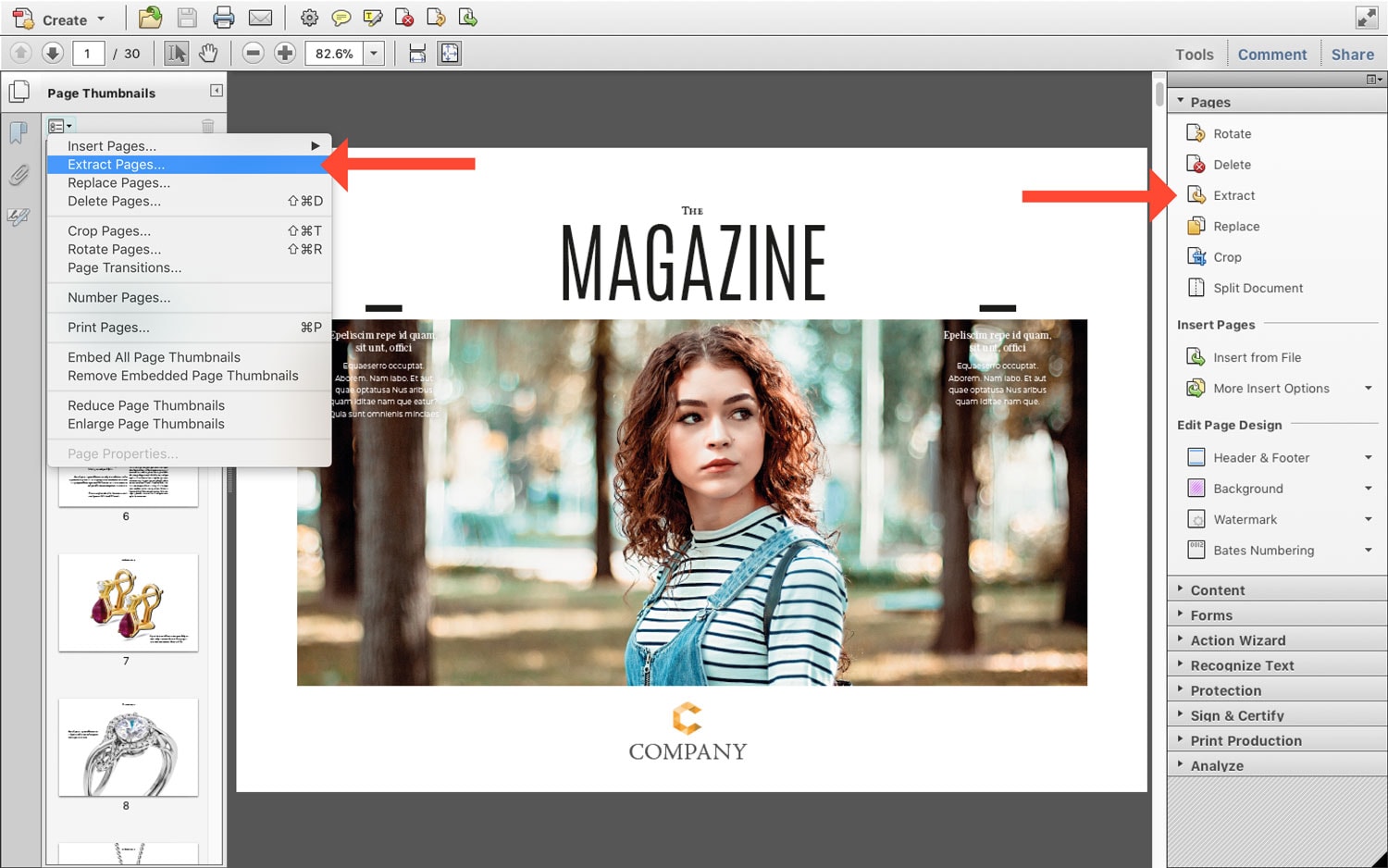Select the page 7 thumbnail

click(127, 603)
